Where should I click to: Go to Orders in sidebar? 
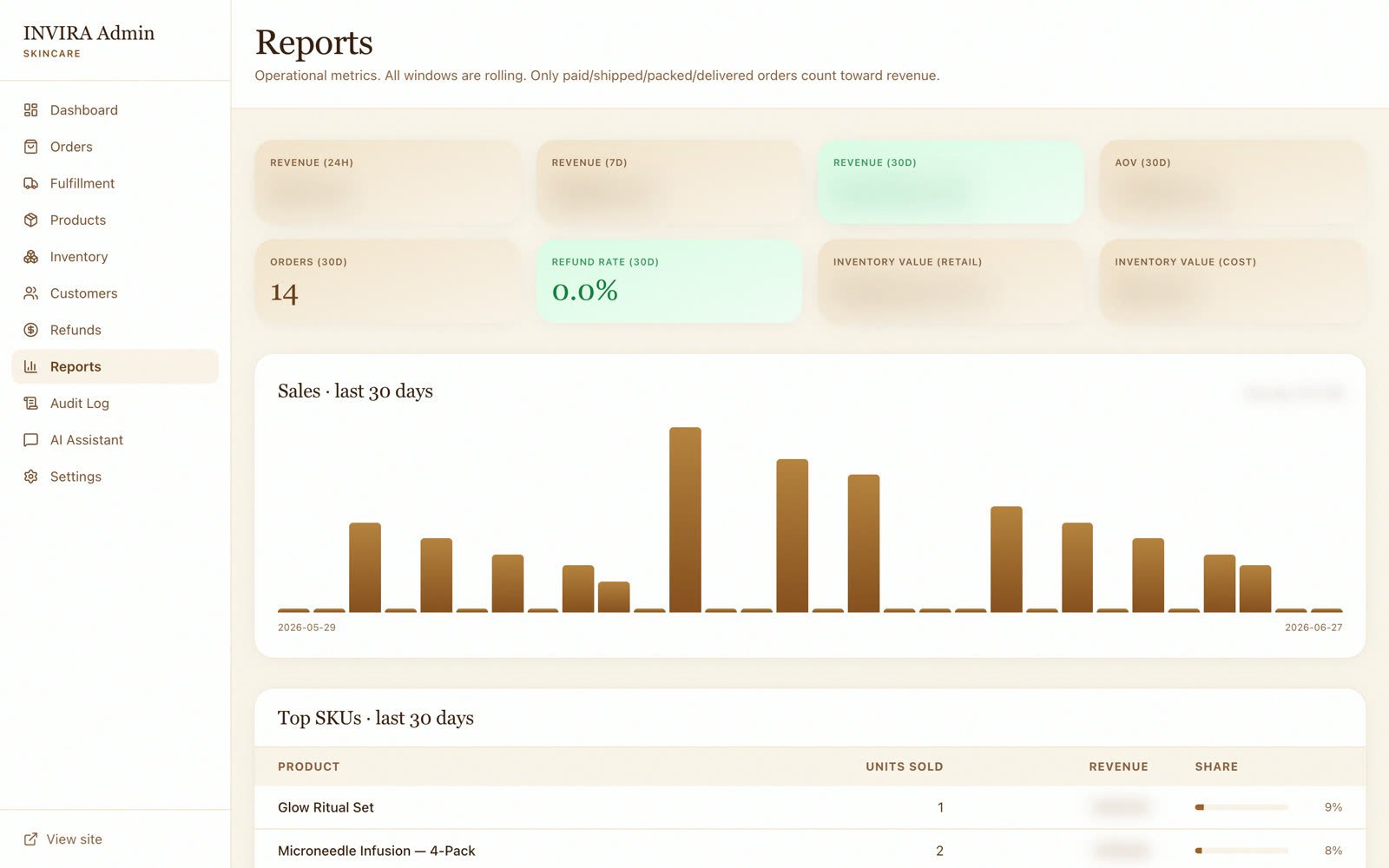(115, 147)
